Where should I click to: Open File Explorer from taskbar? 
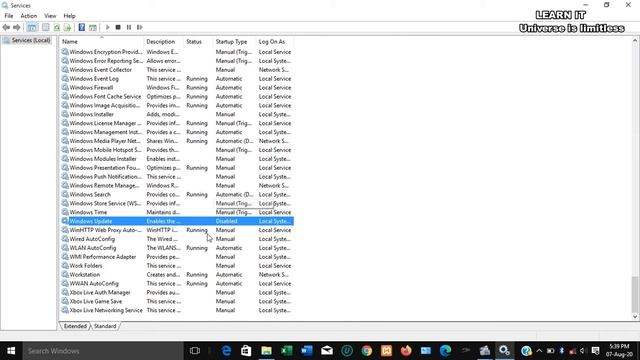point(267,351)
